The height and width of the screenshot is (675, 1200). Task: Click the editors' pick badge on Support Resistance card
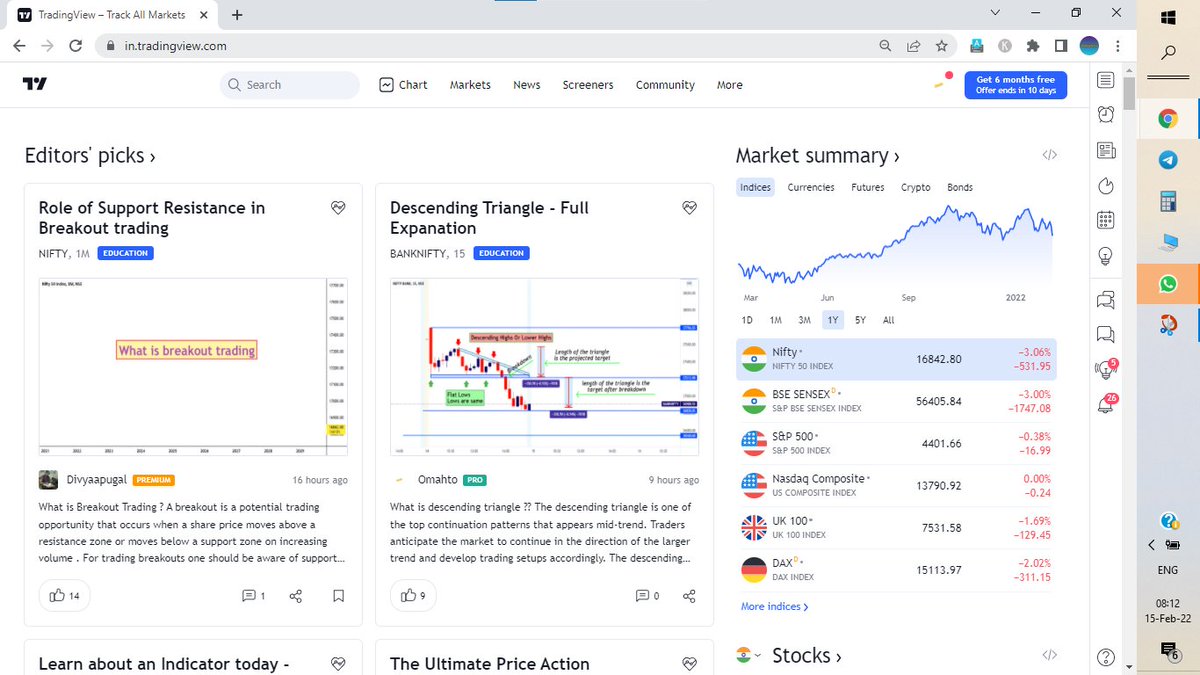[x=338, y=207]
